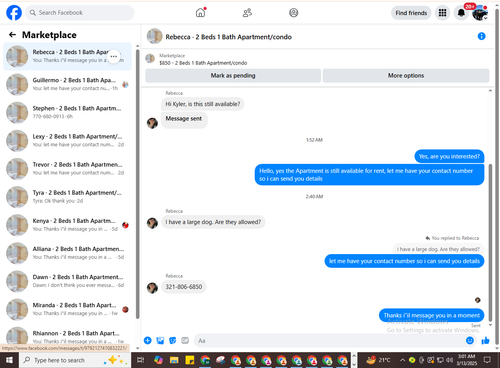
Task: Open the Trevor conversation
Action: tap(67, 169)
